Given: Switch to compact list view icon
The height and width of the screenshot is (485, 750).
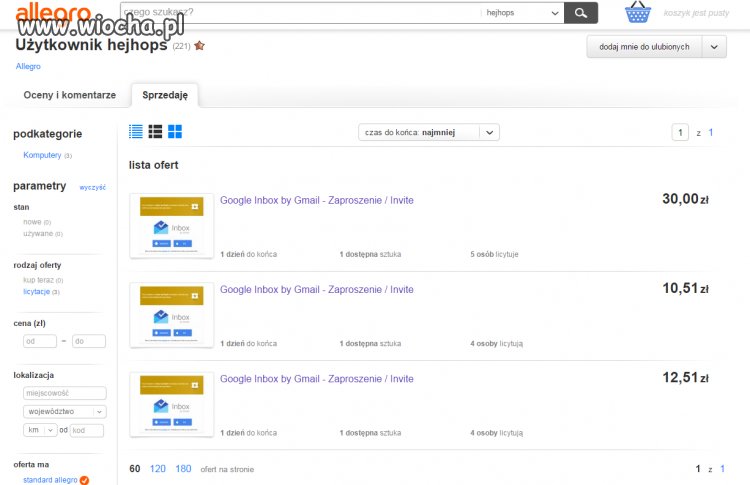Looking at the screenshot, I should [136, 131].
